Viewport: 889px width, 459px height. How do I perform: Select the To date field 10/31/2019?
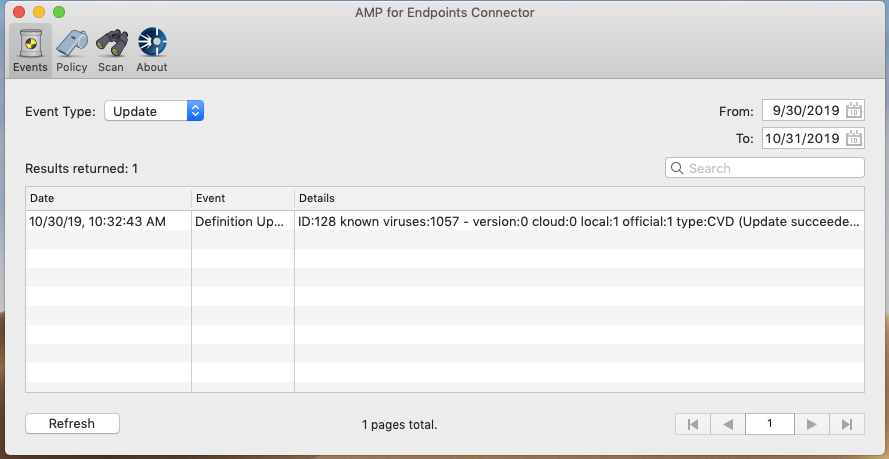tap(813, 138)
